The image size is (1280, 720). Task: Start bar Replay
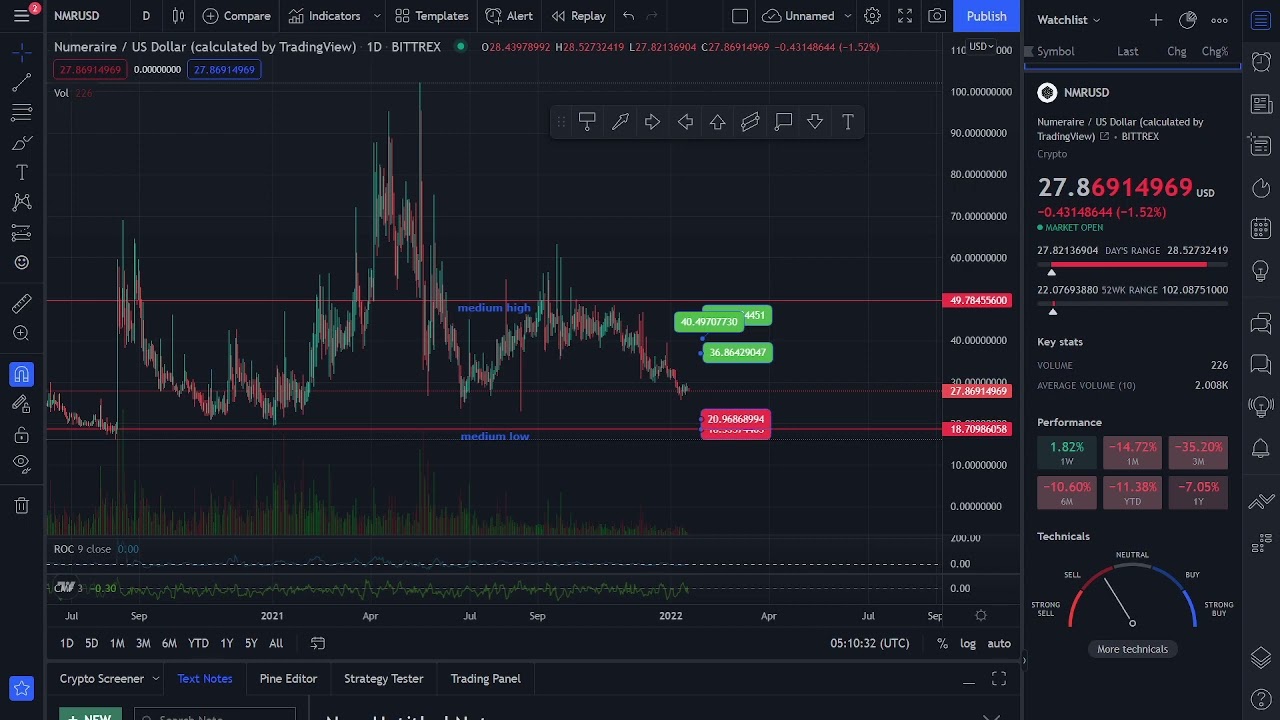tap(578, 16)
